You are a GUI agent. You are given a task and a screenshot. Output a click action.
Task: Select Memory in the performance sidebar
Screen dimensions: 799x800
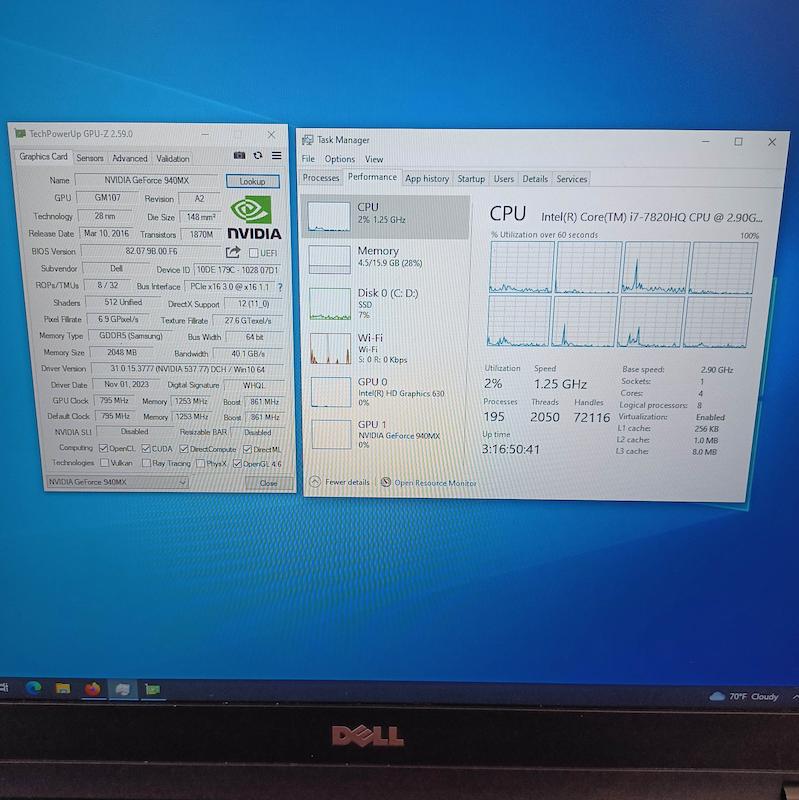click(x=386, y=259)
